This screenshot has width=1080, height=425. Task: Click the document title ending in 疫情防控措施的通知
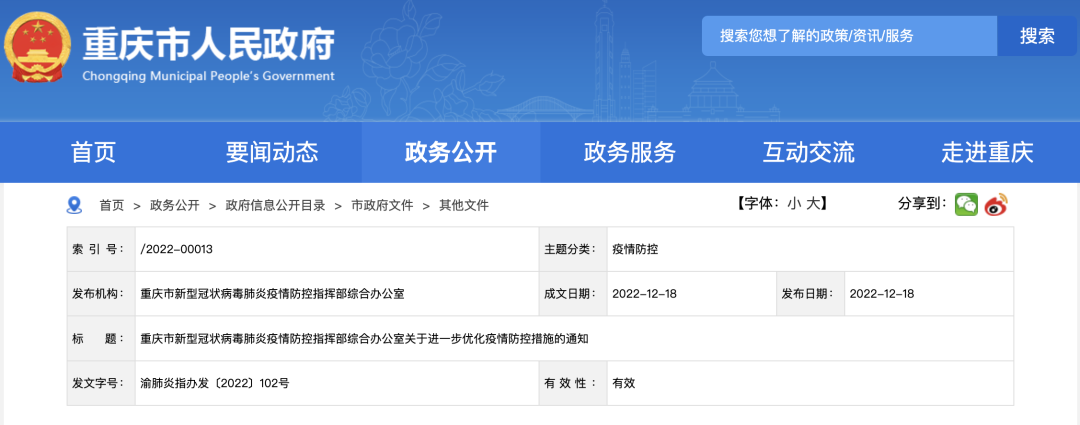point(365,339)
